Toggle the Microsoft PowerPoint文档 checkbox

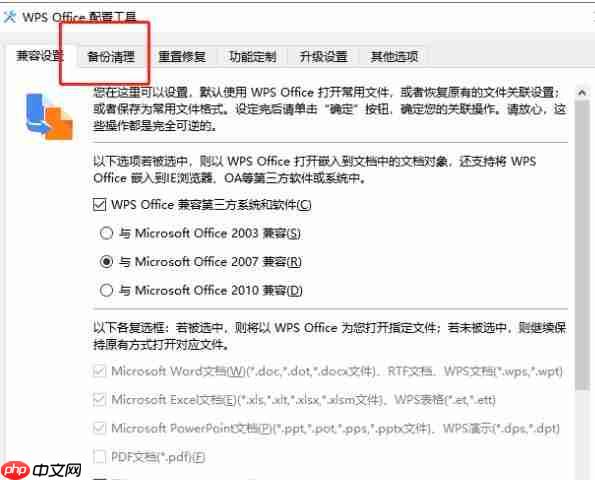(99, 428)
